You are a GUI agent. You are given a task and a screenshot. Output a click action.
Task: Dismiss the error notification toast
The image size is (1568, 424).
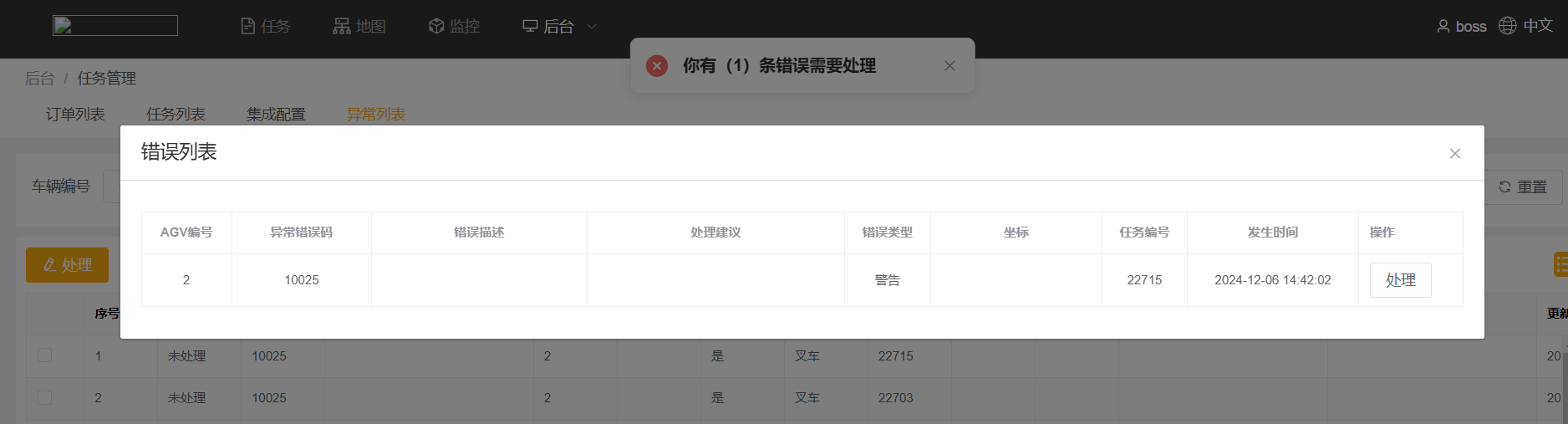[949, 66]
